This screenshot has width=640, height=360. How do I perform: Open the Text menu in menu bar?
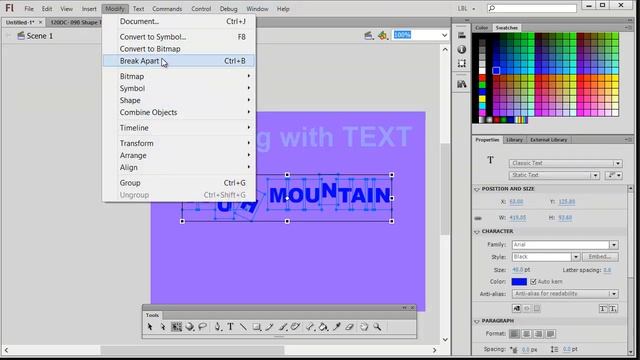pyautogui.click(x=138, y=9)
